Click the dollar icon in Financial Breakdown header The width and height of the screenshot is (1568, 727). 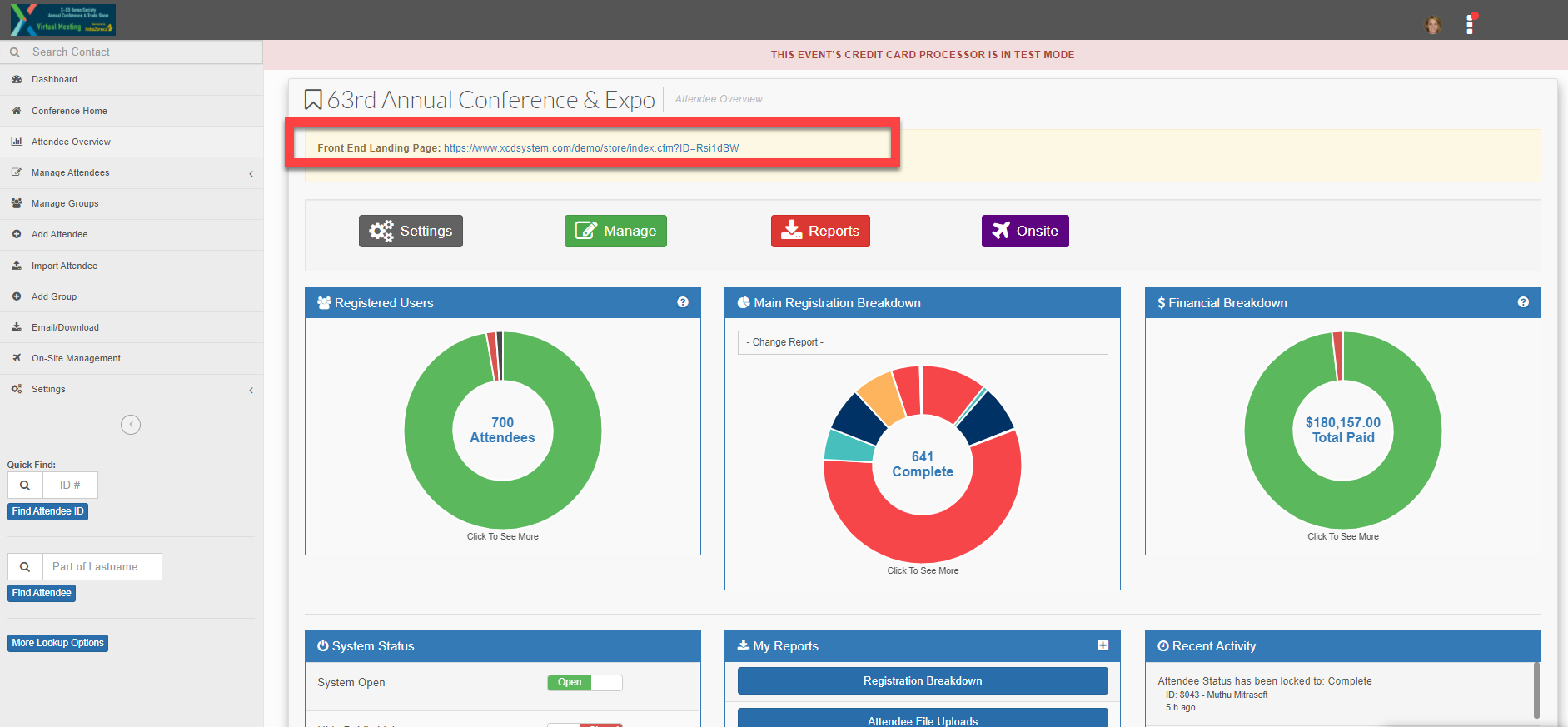pyautogui.click(x=1162, y=303)
